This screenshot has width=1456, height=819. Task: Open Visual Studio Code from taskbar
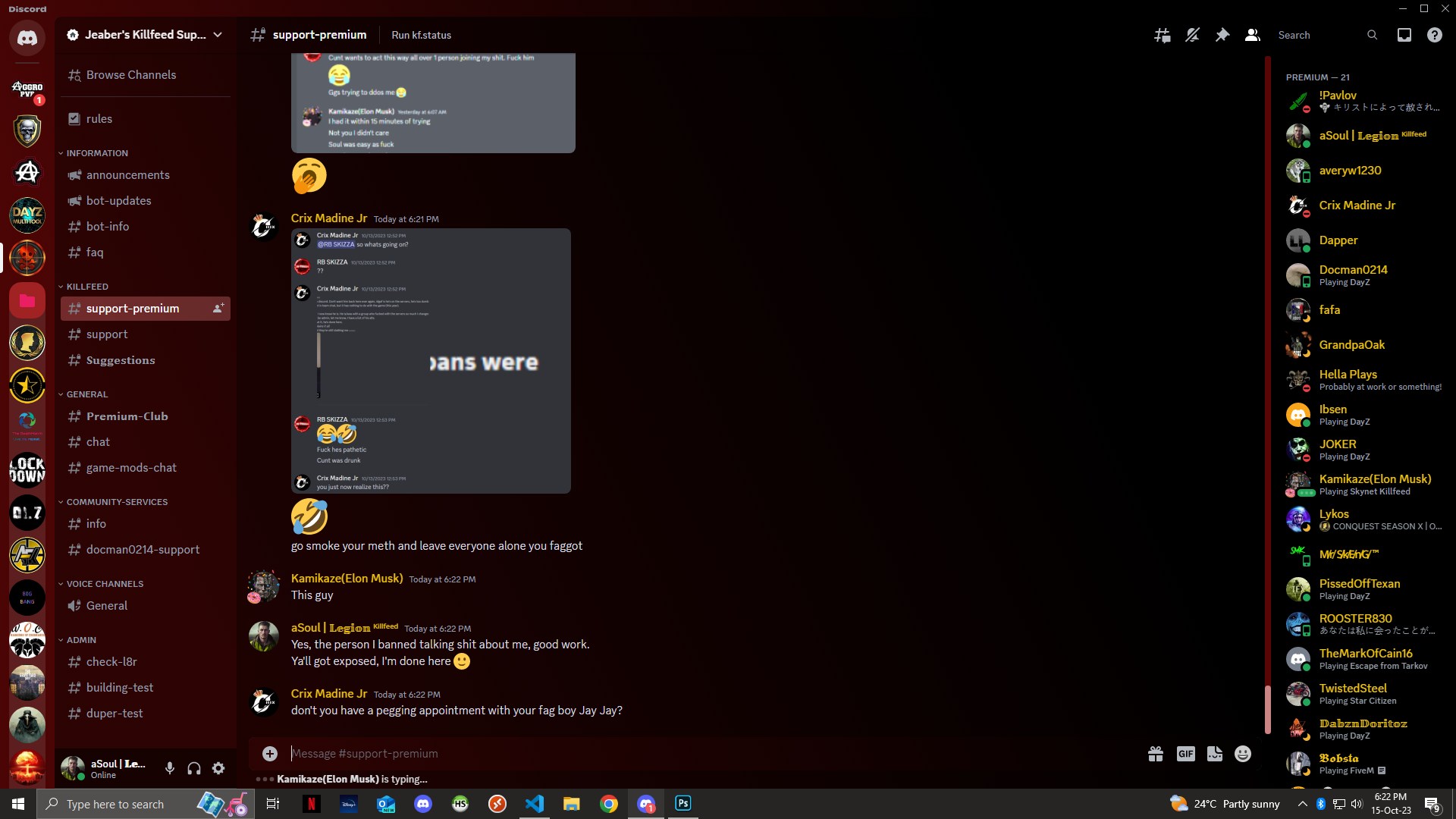(535, 804)
